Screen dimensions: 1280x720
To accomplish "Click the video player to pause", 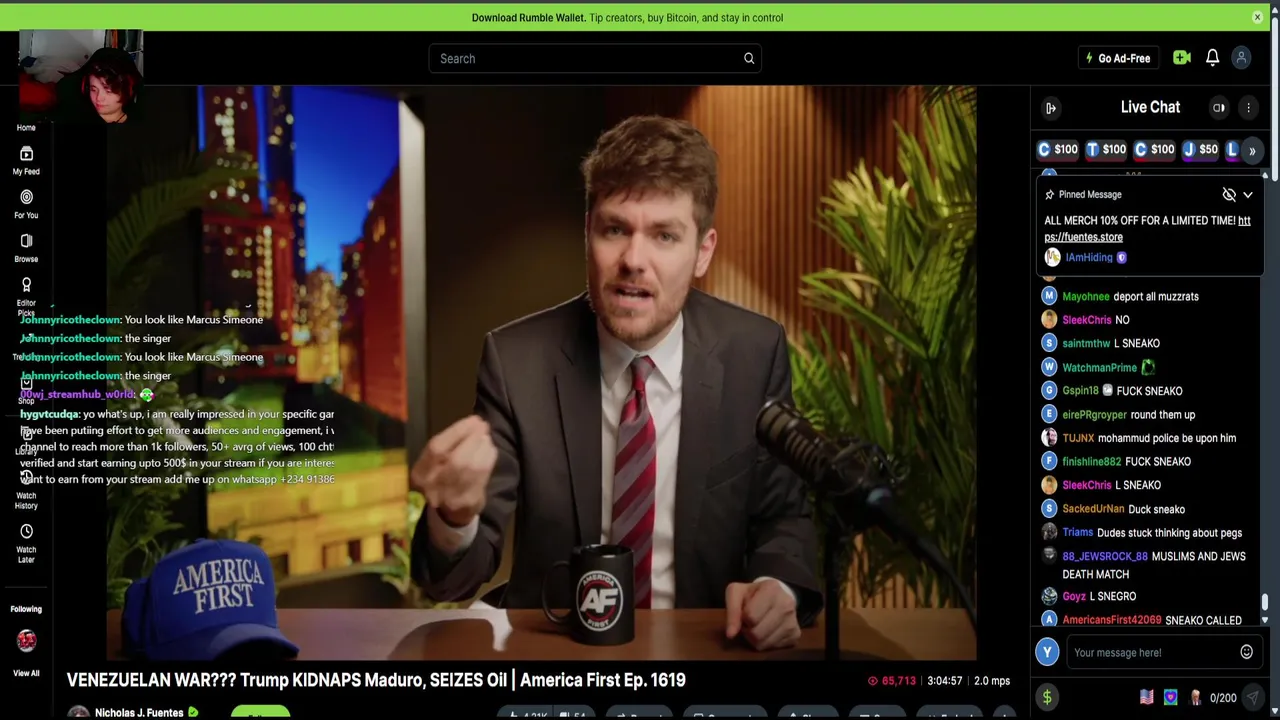I will tap(541, 372).
